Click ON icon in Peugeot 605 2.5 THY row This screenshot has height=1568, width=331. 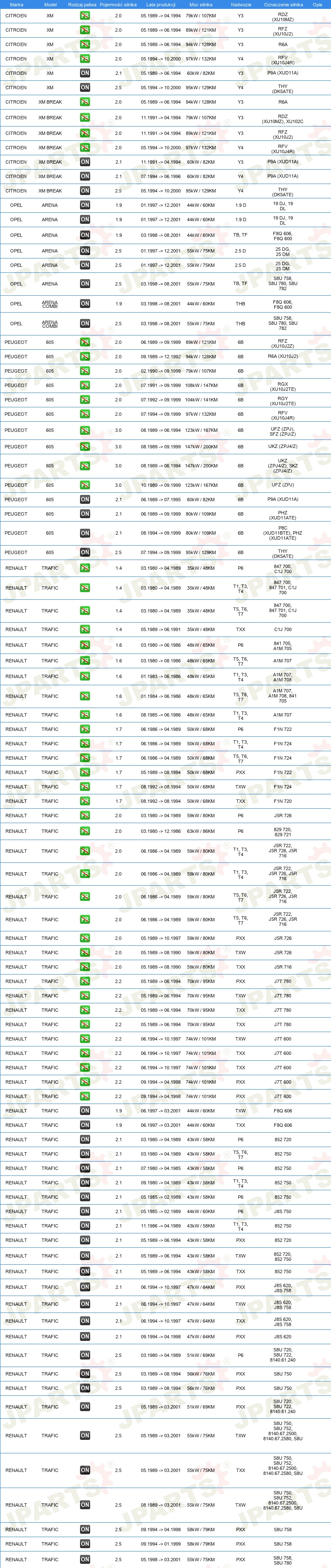[85, 553]
